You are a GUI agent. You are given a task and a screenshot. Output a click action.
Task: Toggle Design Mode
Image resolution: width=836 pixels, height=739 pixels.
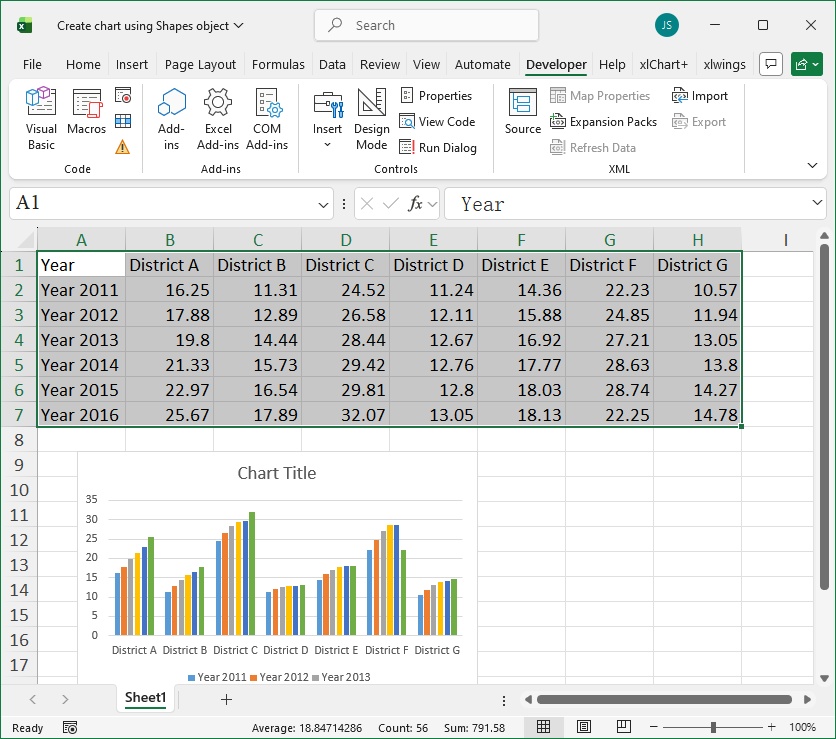click(372, 119)
